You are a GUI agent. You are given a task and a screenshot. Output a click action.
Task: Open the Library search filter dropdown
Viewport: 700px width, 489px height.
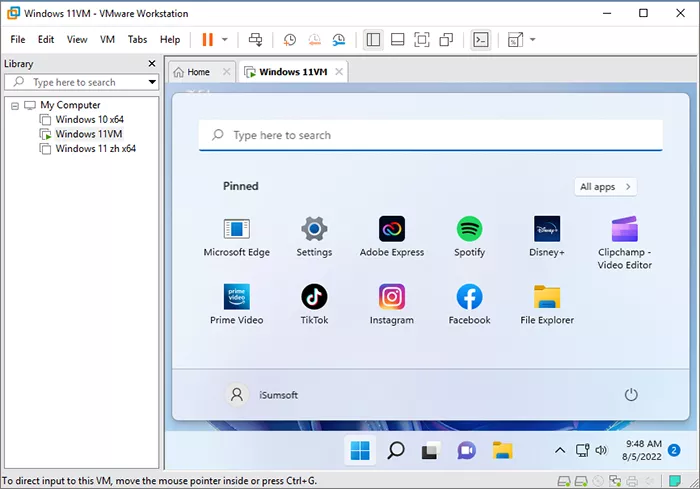152,82
